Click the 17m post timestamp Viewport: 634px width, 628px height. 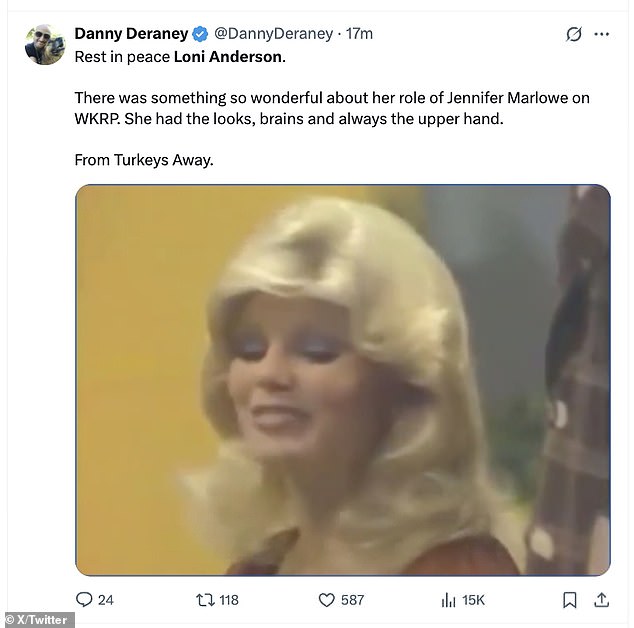click(359, 34)
